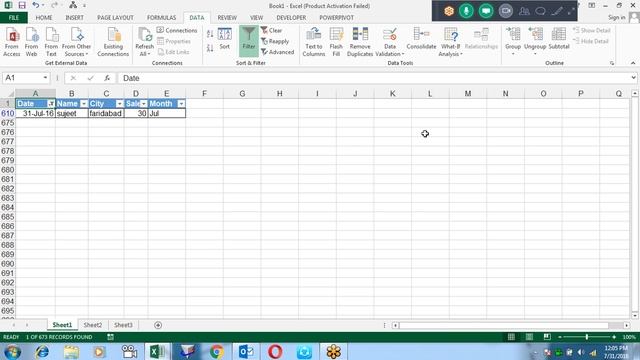Add a new sheet with plus icon
The image size is (640, 360).
pos(158,325)
